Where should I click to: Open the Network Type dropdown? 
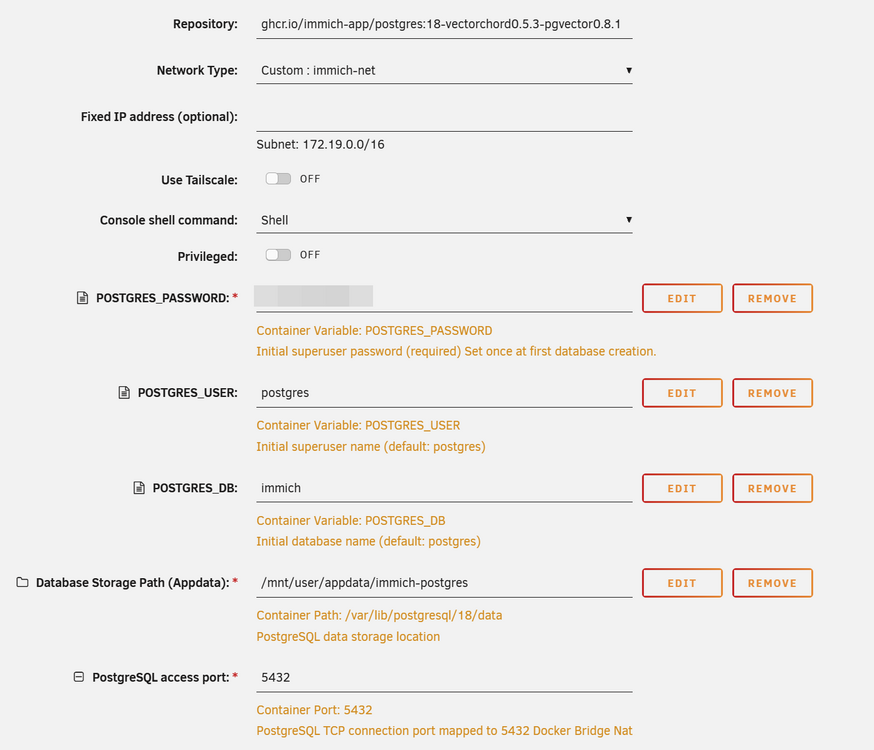click(x=444, y=71)
